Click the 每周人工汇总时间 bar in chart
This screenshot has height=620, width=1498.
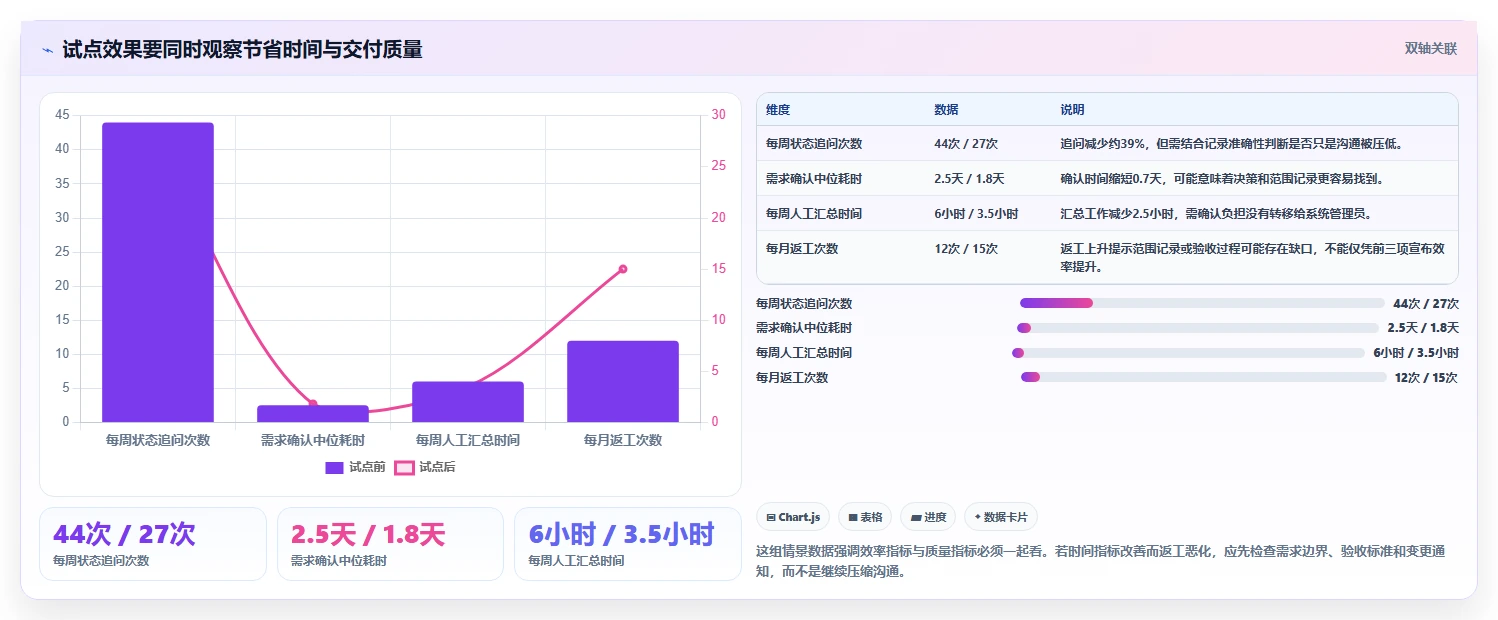(468, 402)
